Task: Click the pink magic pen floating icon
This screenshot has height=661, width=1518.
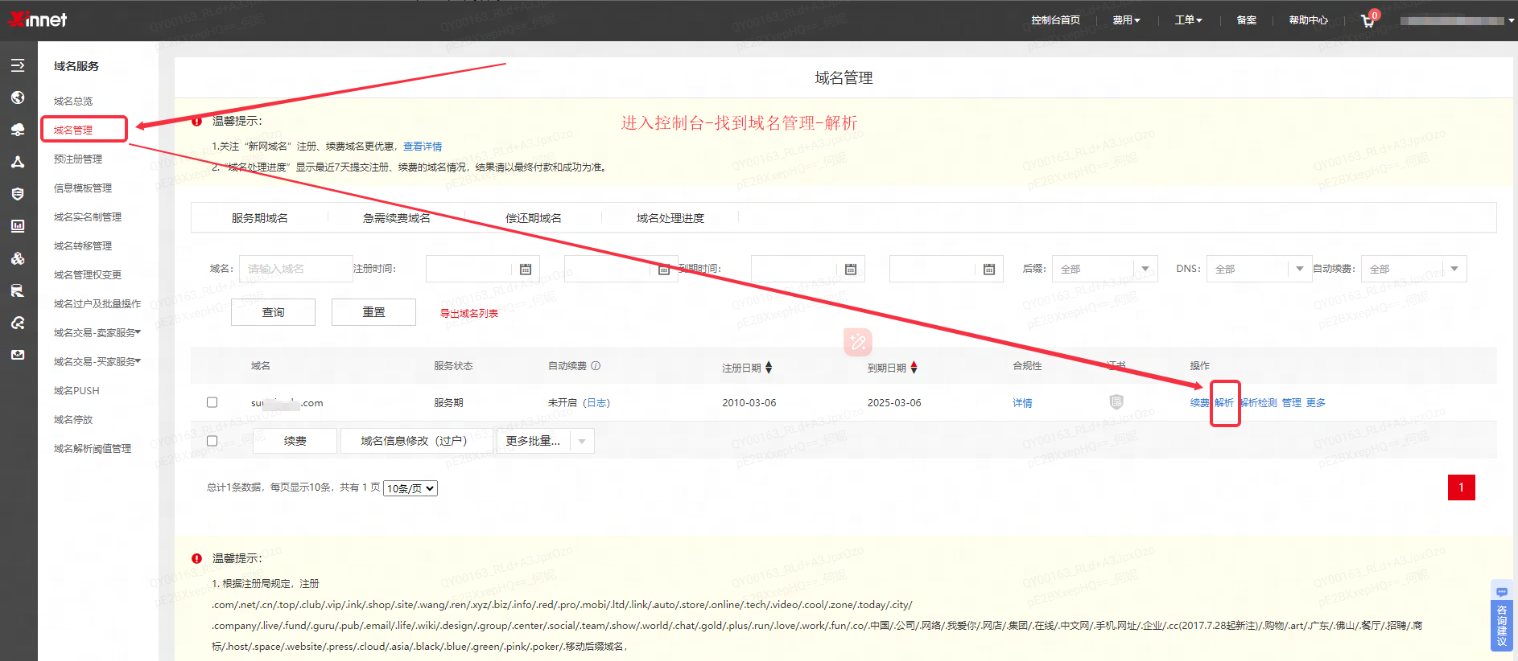Action: [x=857, y=342]
